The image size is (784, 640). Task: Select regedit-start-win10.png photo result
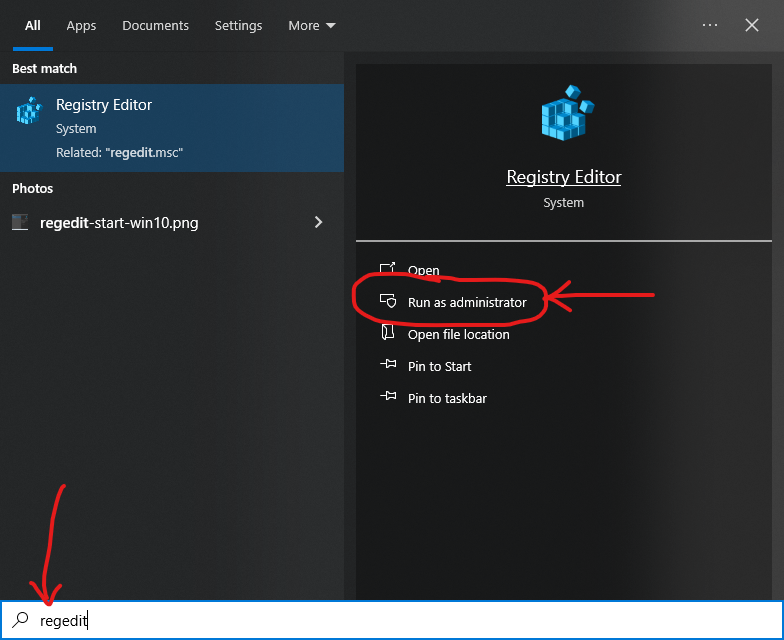click(172, 222)
